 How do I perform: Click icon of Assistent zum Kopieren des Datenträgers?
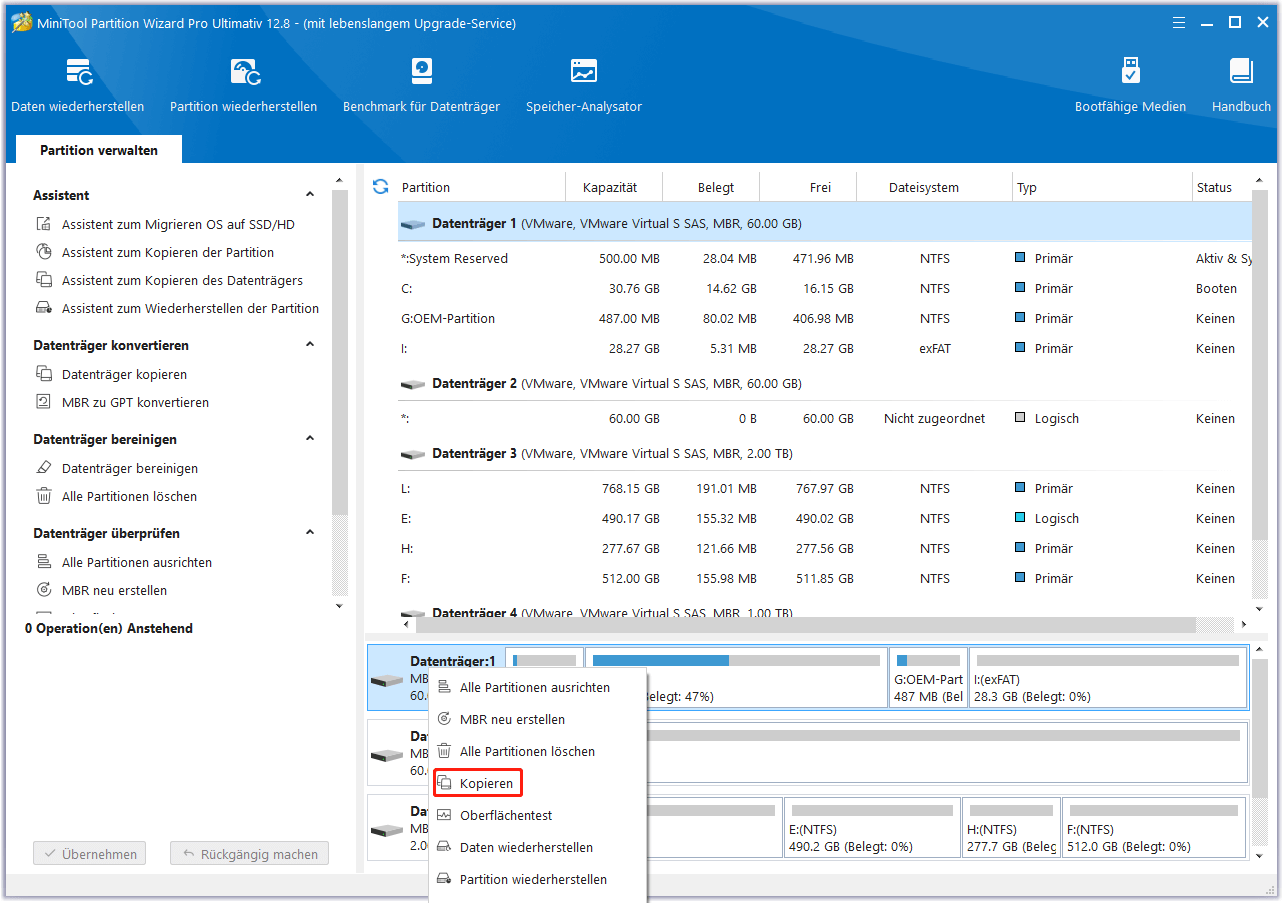tap(44, 280)
